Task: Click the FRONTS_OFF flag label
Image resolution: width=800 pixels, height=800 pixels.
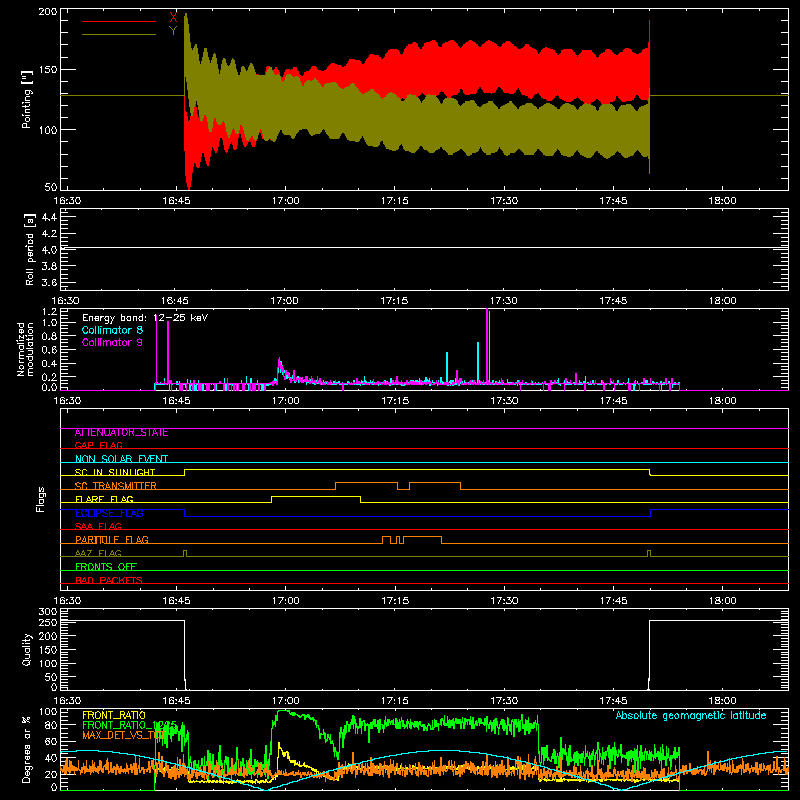Action: click(x=106, y=567)
